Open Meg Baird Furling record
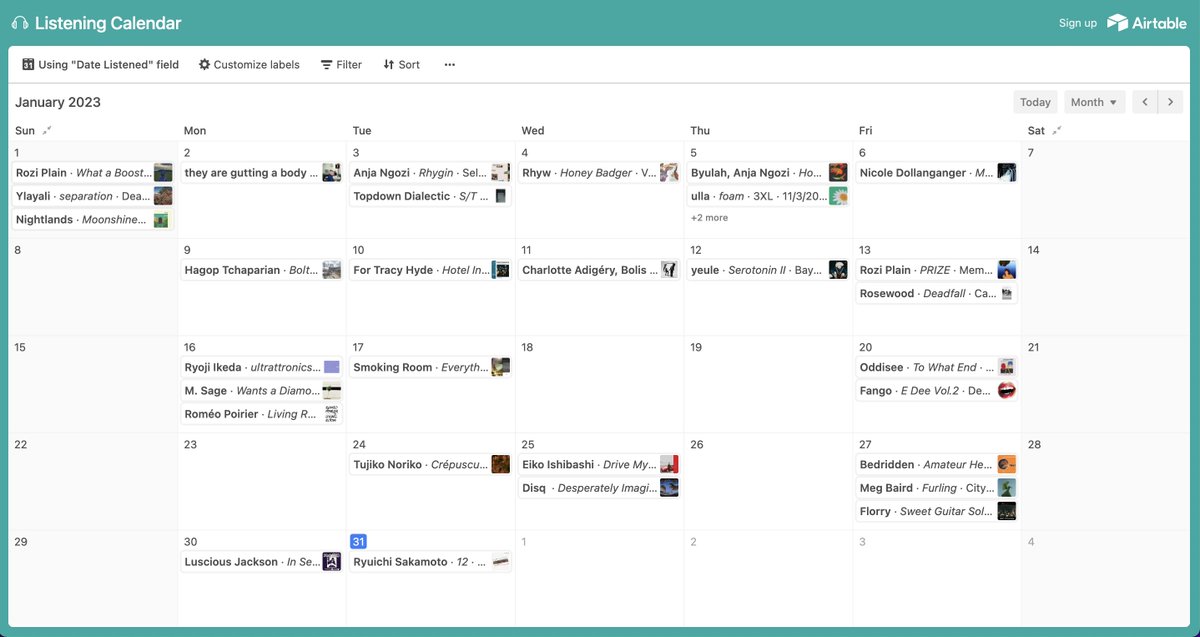 pos(938,488)
